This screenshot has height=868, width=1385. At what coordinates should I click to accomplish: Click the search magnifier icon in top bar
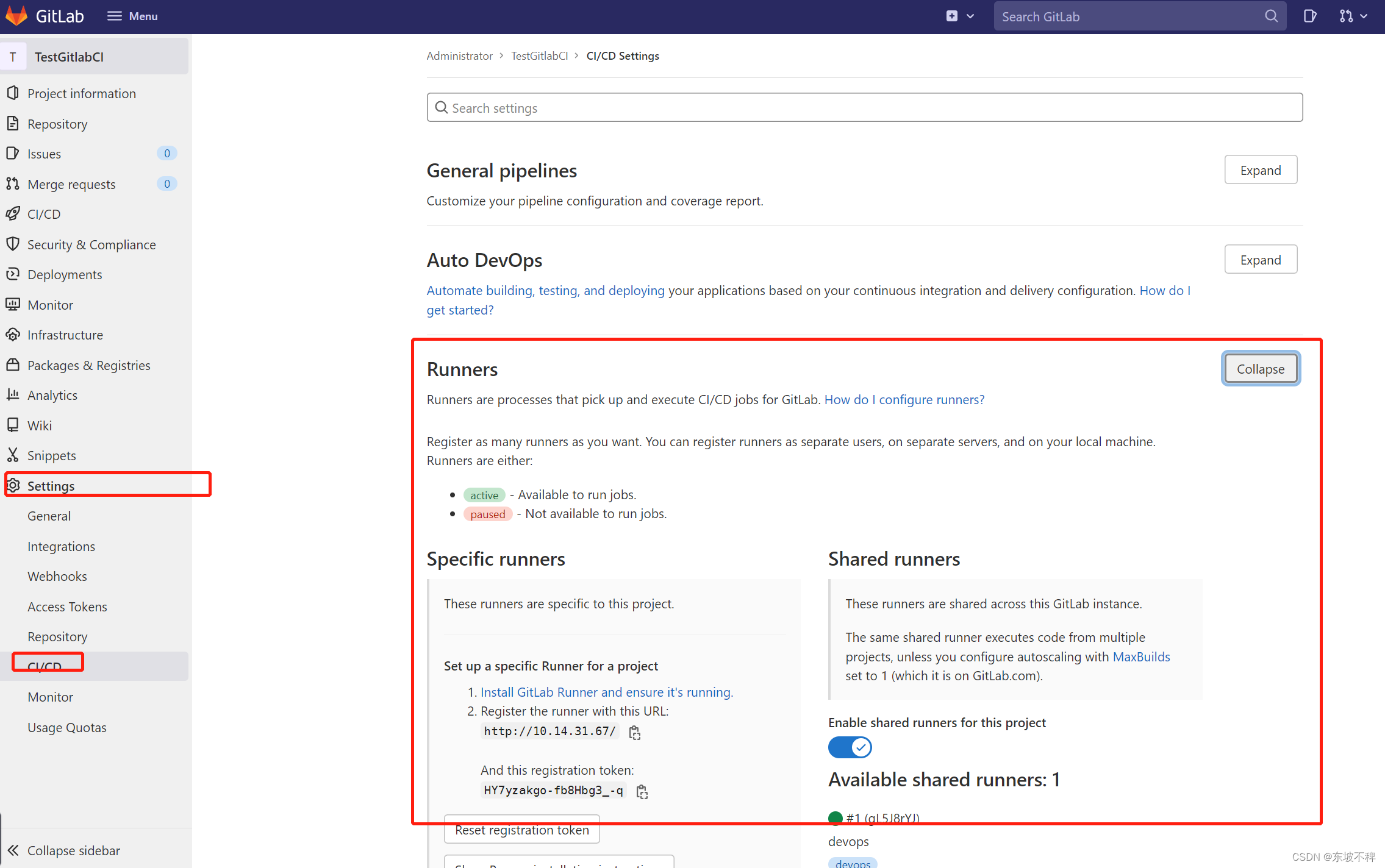[x=1271, y=16]
